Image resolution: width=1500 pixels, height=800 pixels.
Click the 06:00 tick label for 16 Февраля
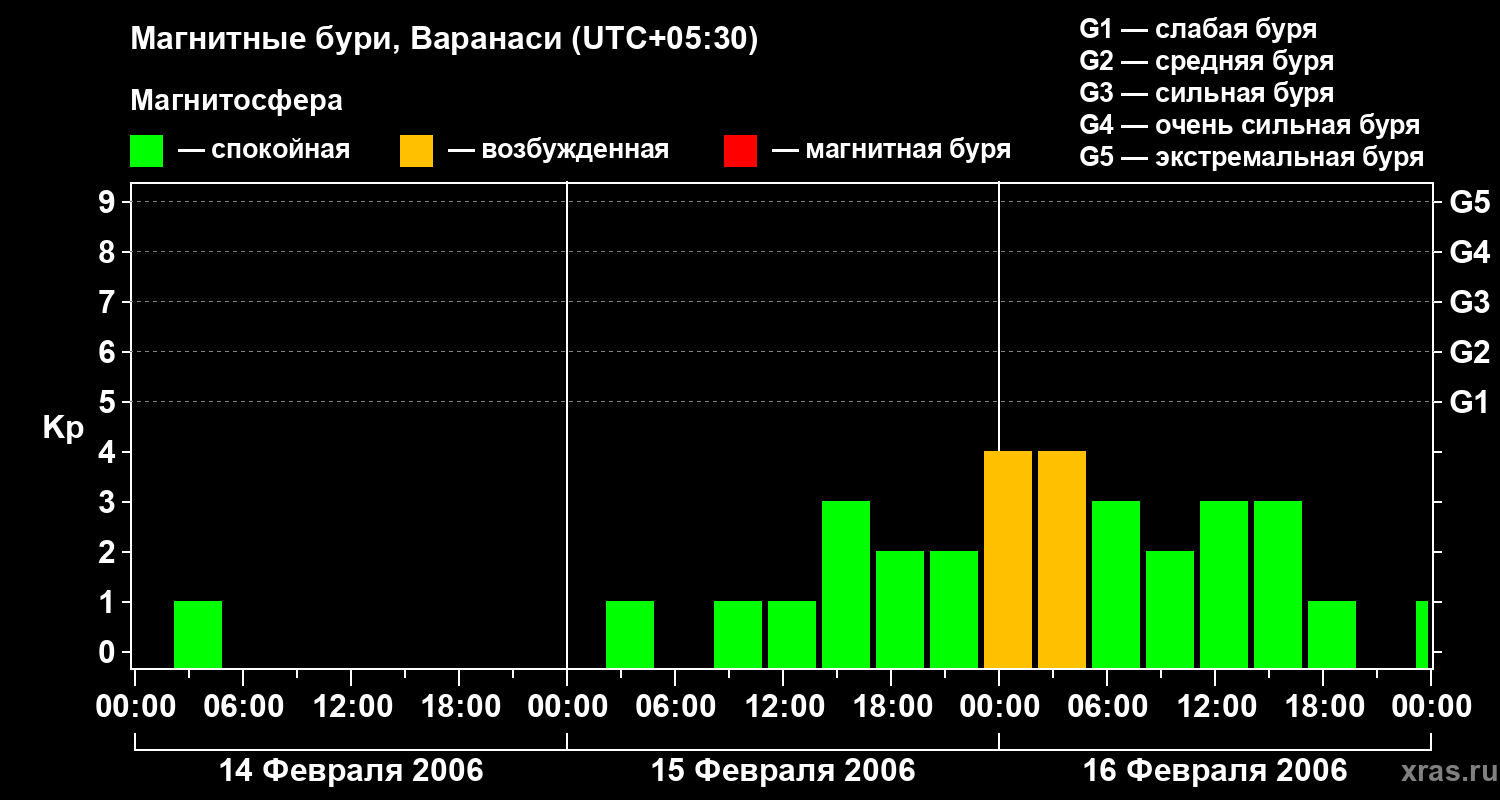click(x=1107, y=707)
